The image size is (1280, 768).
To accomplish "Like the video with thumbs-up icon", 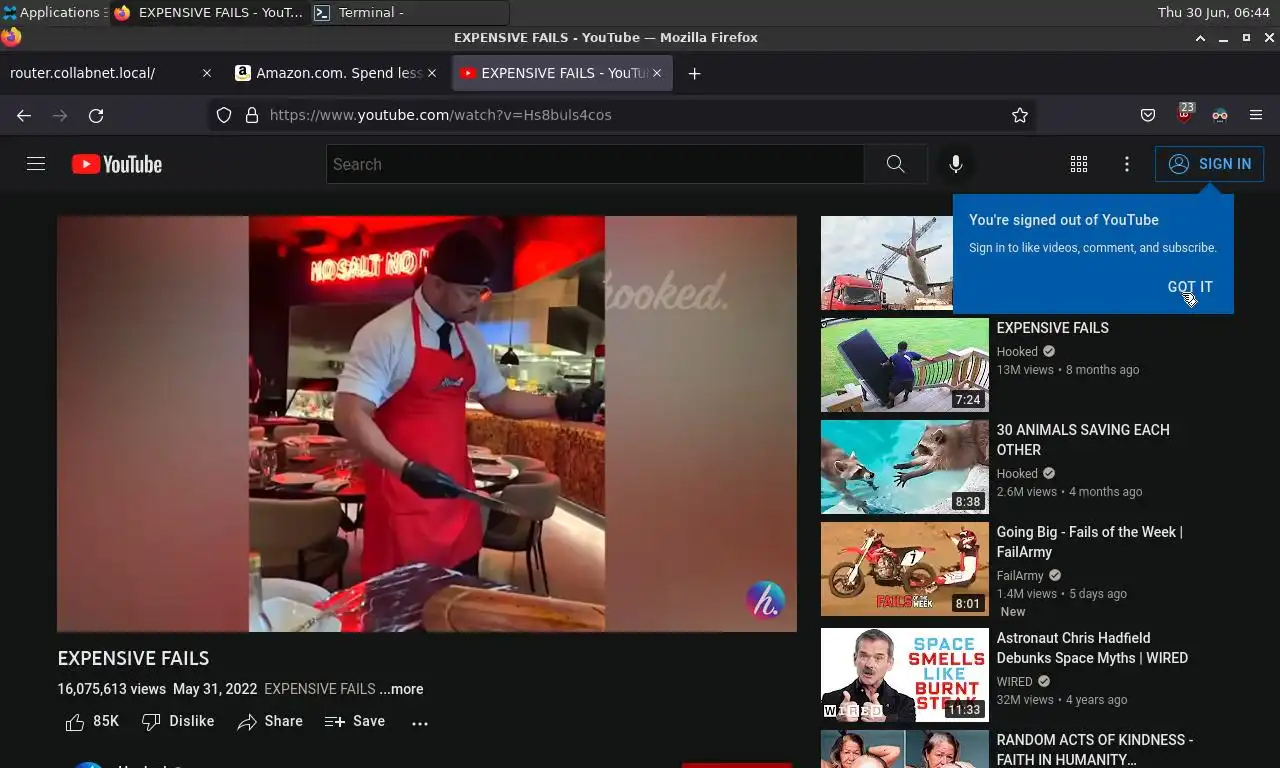I will coord(75,722).
